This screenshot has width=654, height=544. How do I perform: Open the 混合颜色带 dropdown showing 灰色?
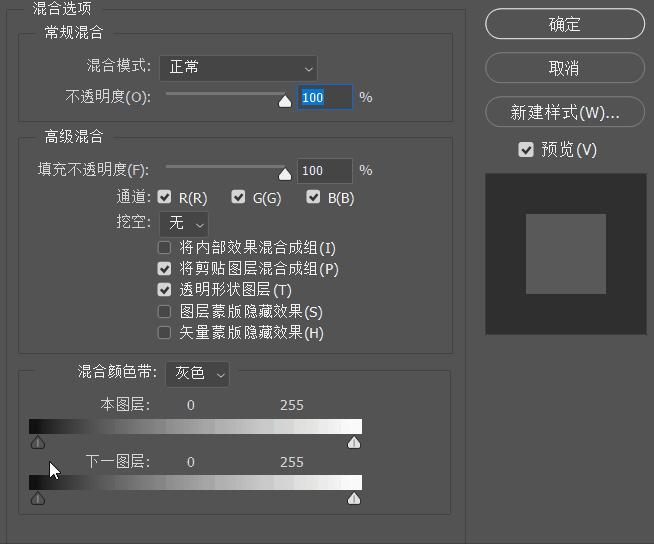point(197,373)
